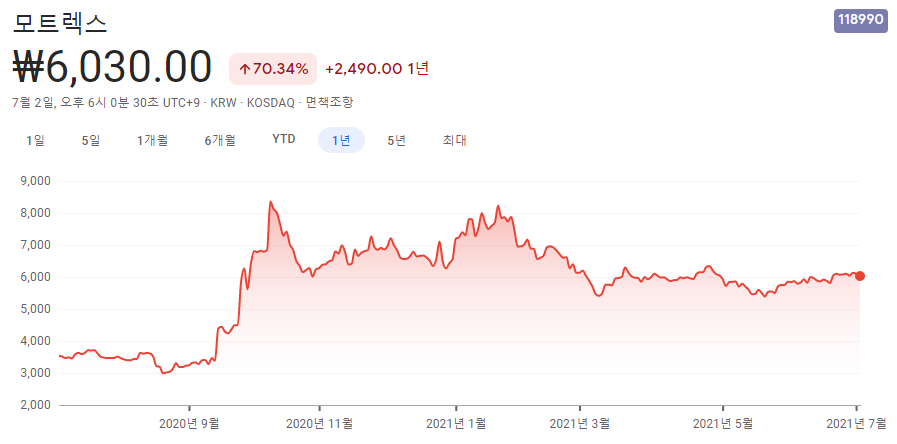The image size is (897, 444).
Task: Select the 1일 time range tab
Action: [x=35, y=140]
